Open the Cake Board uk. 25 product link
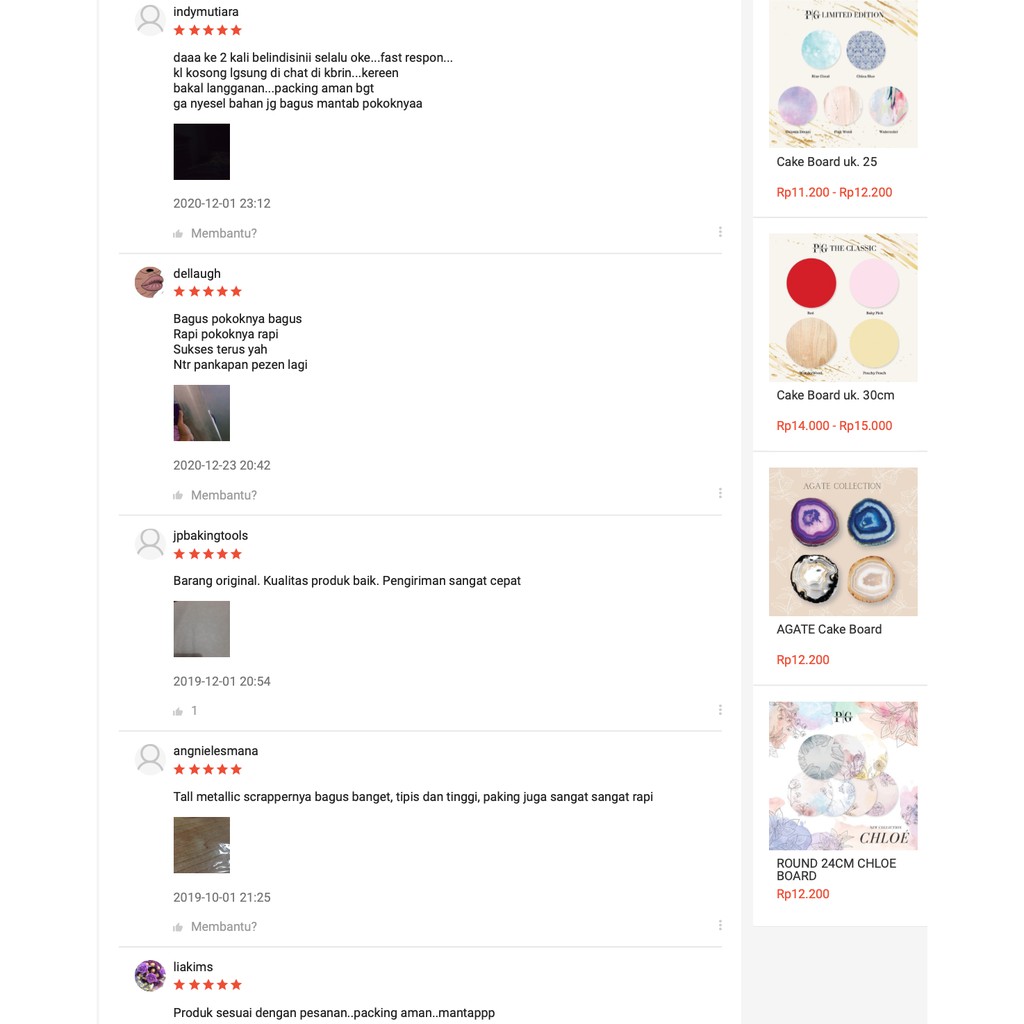The height and width of the screenshot is (1024, 1024). pyautogui.click(x=826, y=162)
